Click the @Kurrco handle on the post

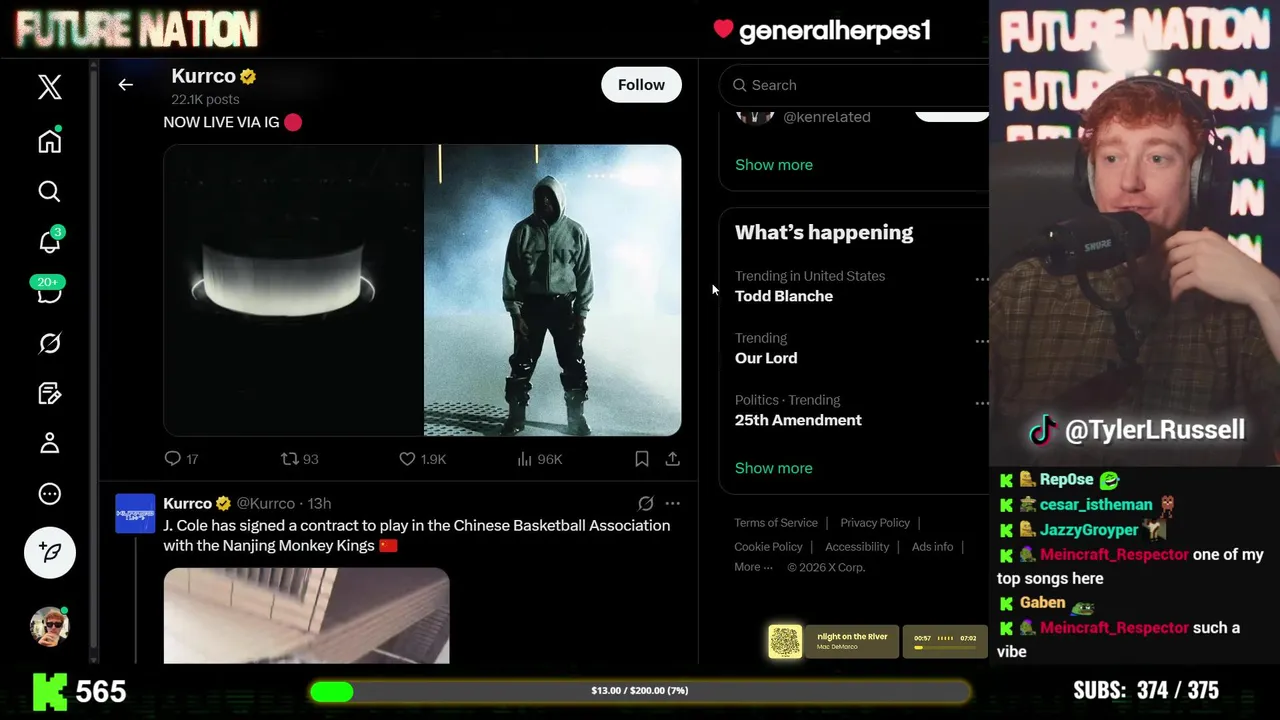click(265, 503)
